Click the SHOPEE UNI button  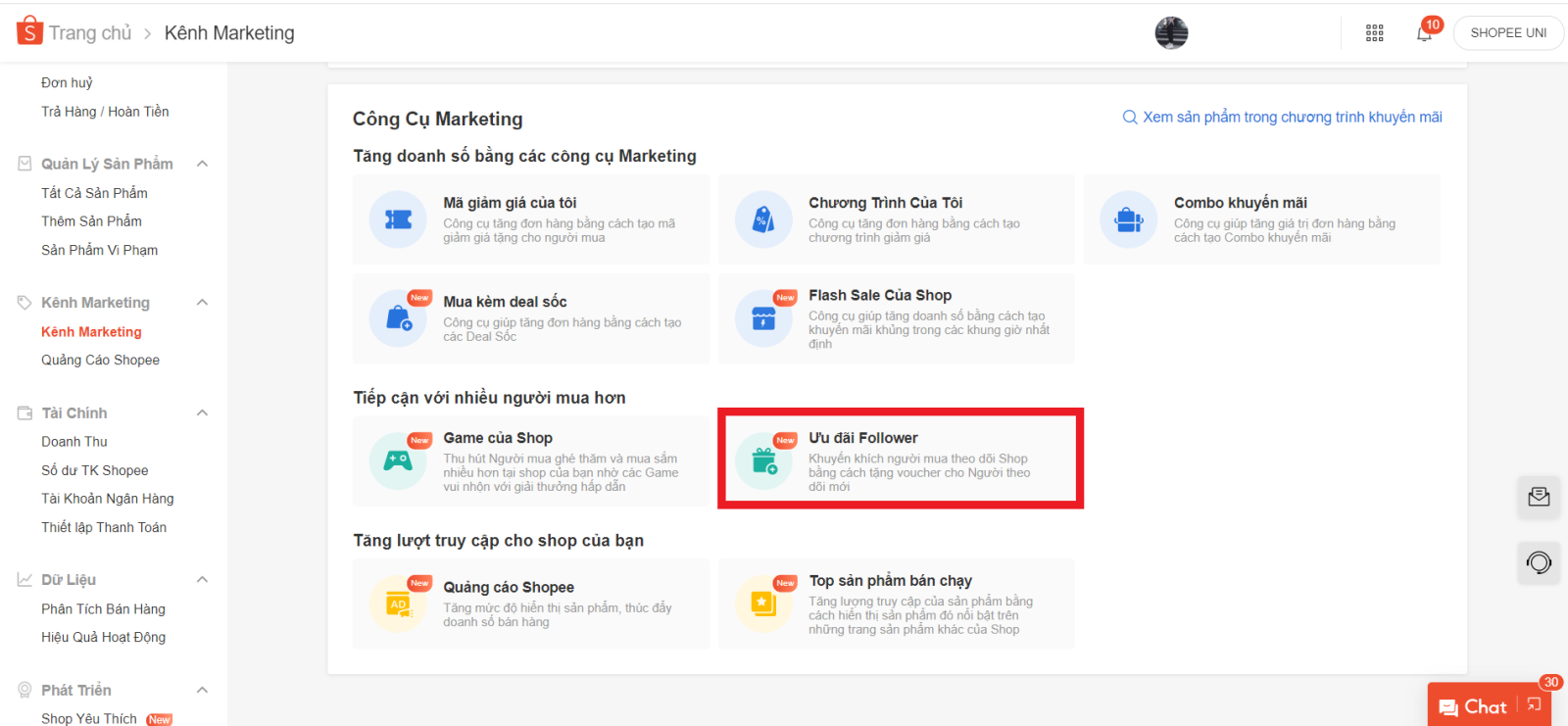pyautogui.click(x=1508, y=33)
